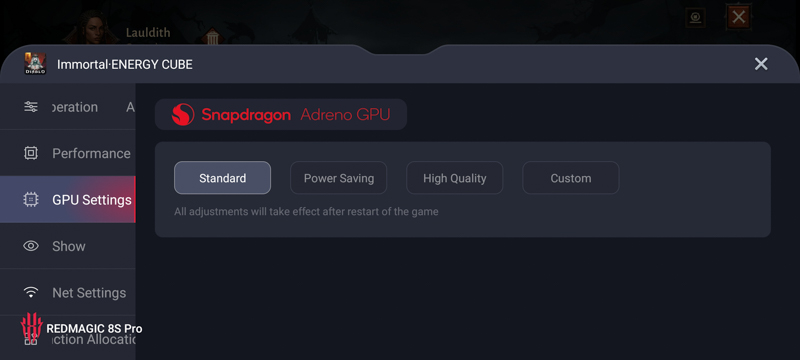Click the GPU Settings chip icon

(x=31, y=199)
